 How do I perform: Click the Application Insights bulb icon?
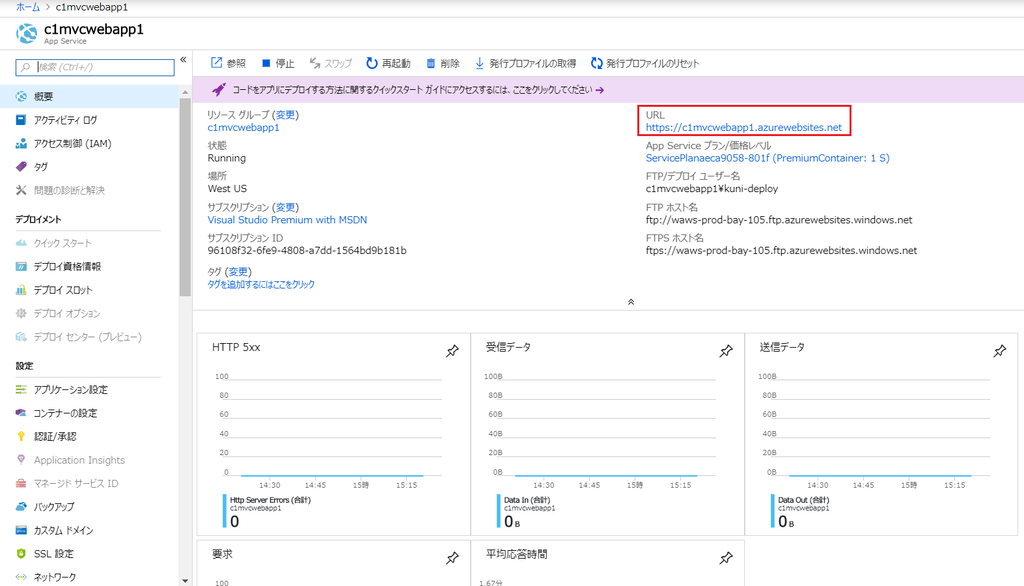tap(21, 460)
